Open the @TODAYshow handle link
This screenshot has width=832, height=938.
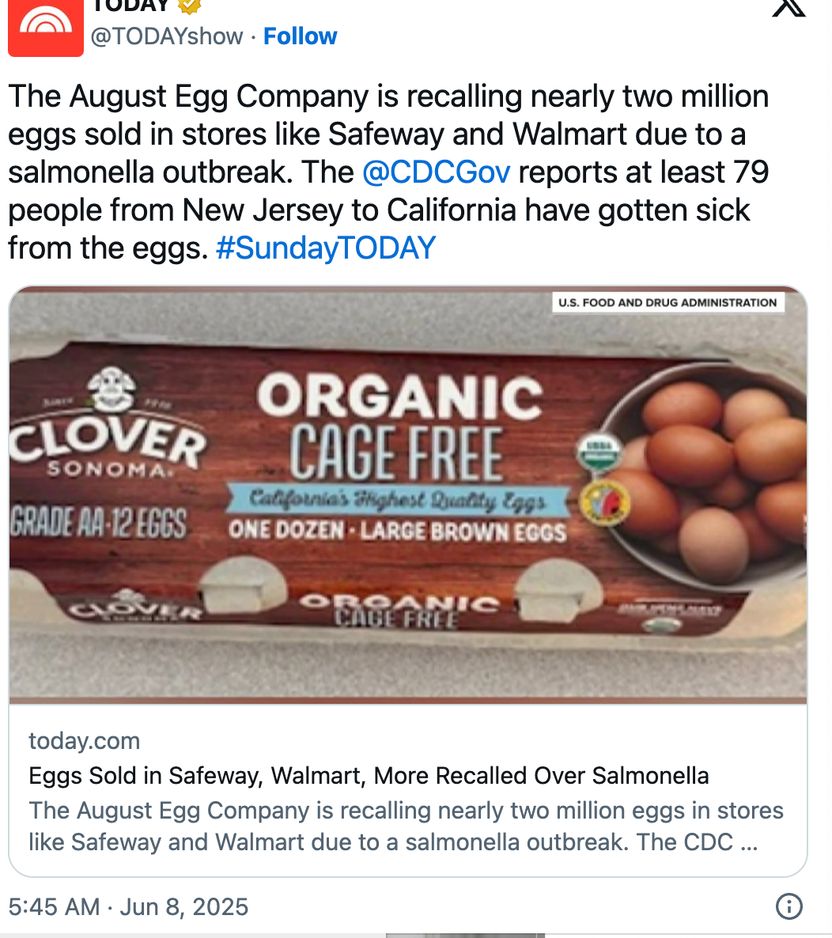click(167, 36)
